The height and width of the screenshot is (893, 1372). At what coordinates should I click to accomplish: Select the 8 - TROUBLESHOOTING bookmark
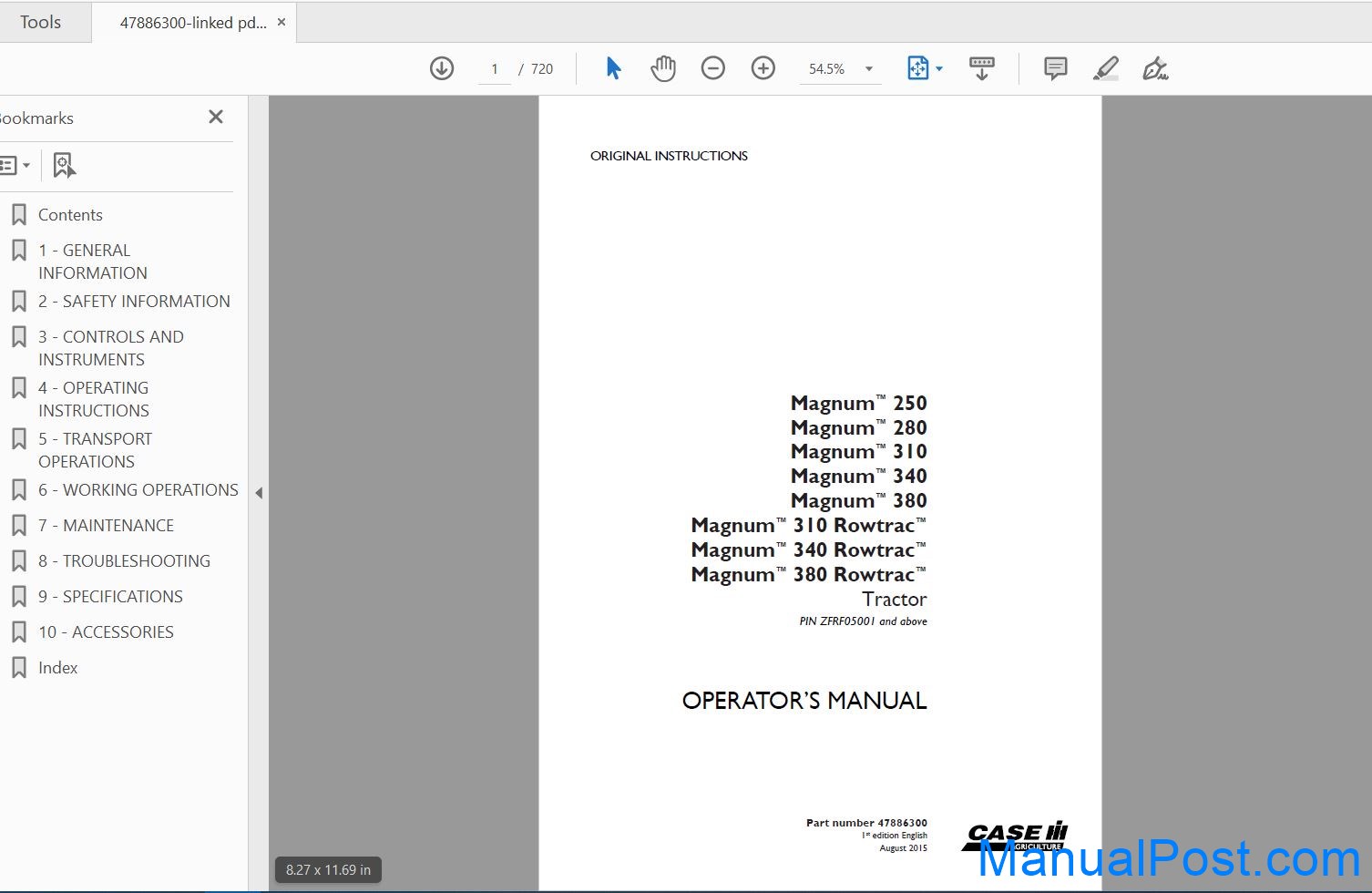(124, 561)
